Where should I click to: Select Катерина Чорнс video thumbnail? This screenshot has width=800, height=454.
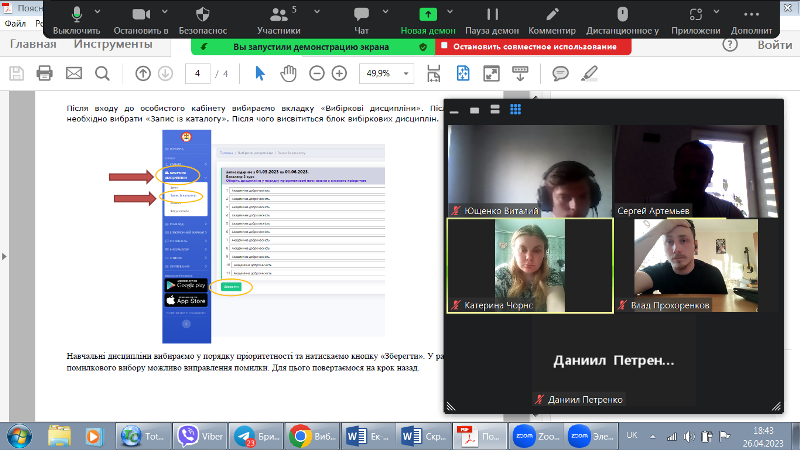(529, 264)
